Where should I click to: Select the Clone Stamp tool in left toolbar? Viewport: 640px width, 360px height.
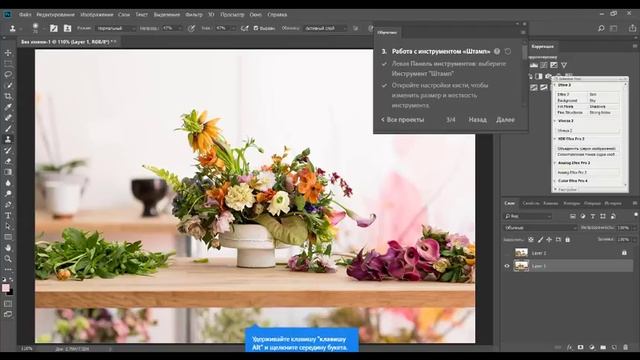(x=8, y=139)
